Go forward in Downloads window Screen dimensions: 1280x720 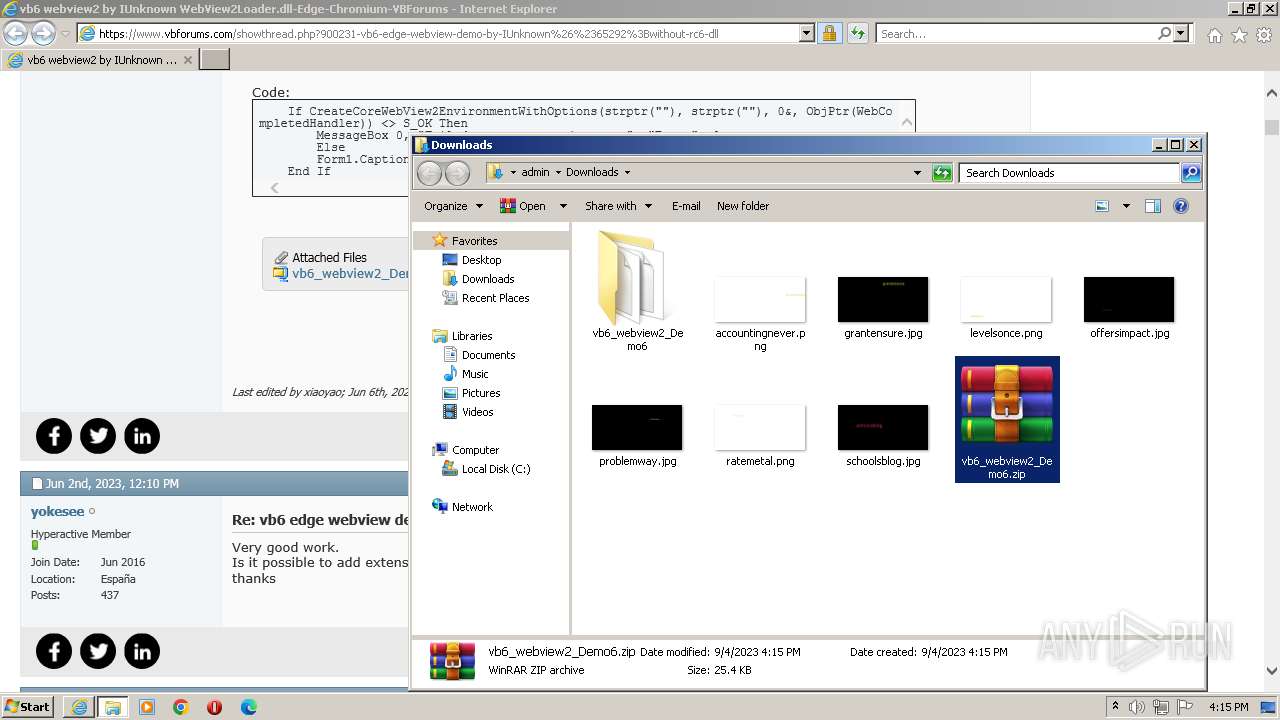457,173
